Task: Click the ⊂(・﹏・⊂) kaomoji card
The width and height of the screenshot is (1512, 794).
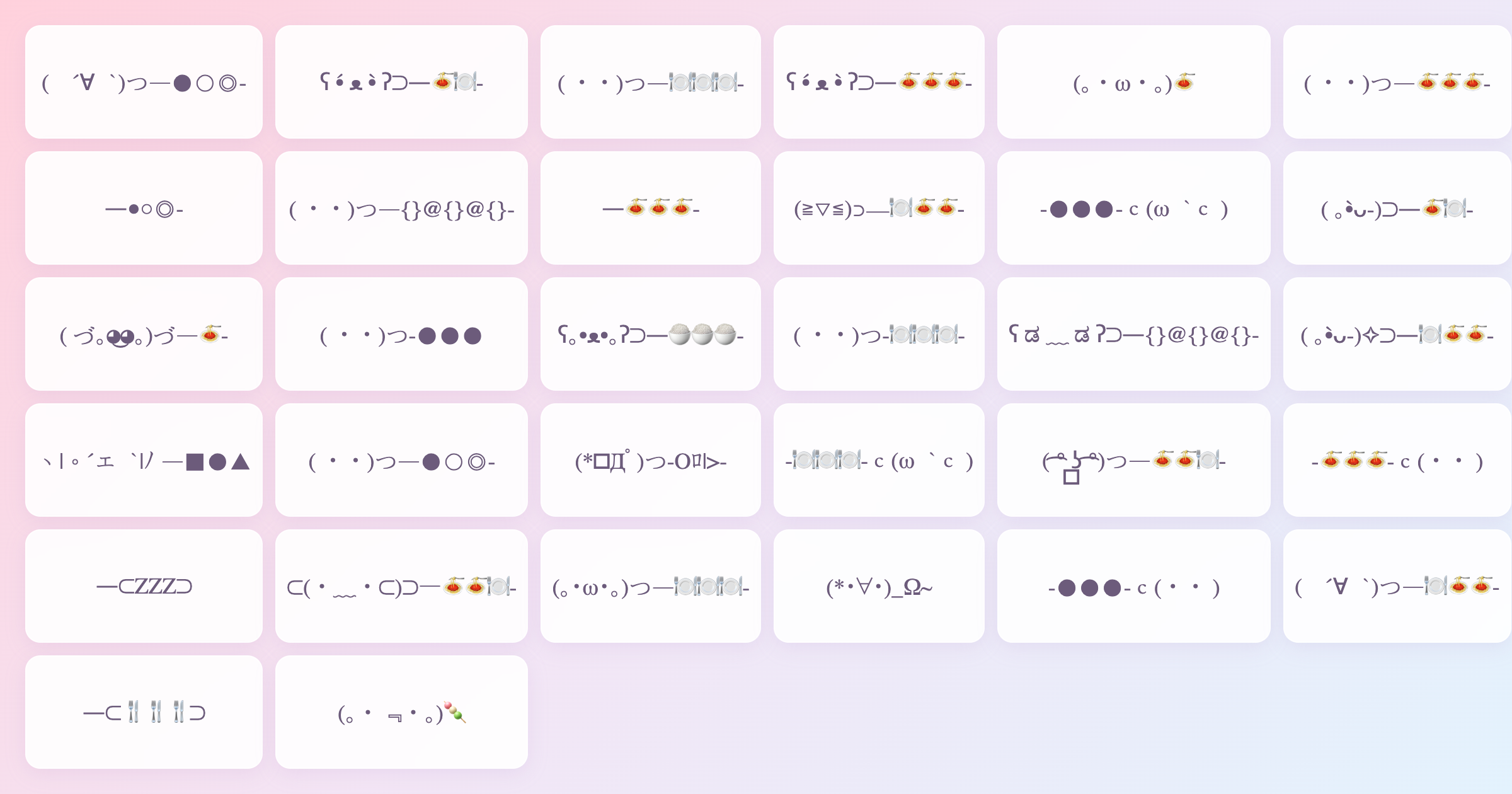Action: pos(401,586)
